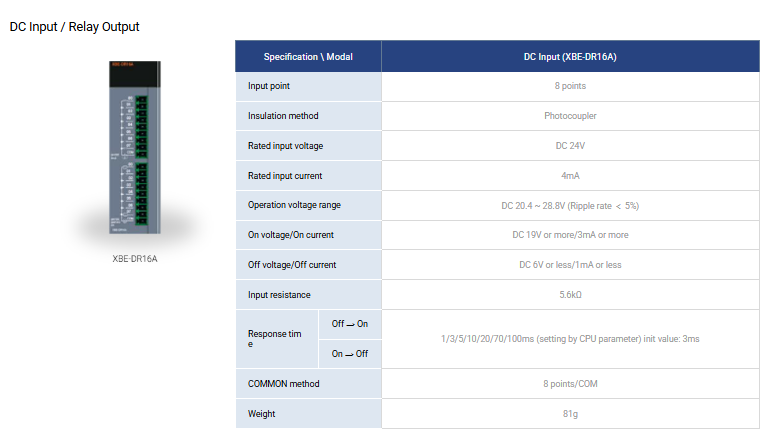Click the Rated input current value 4mA

570,176
